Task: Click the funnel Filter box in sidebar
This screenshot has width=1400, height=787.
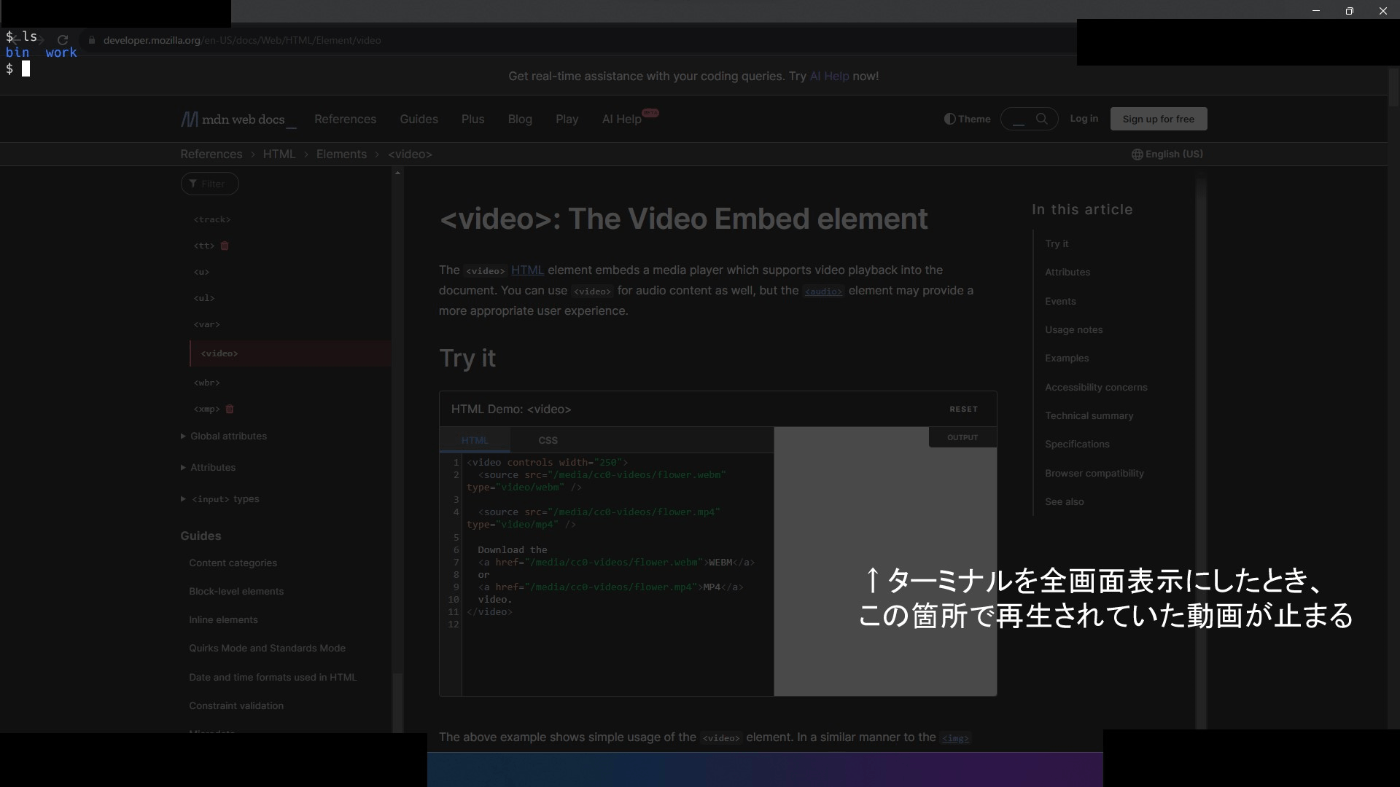Action: (x=210, y=184)
